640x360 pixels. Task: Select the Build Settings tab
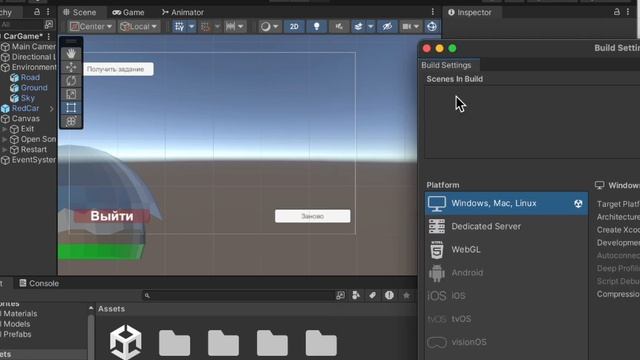(446, 65)
